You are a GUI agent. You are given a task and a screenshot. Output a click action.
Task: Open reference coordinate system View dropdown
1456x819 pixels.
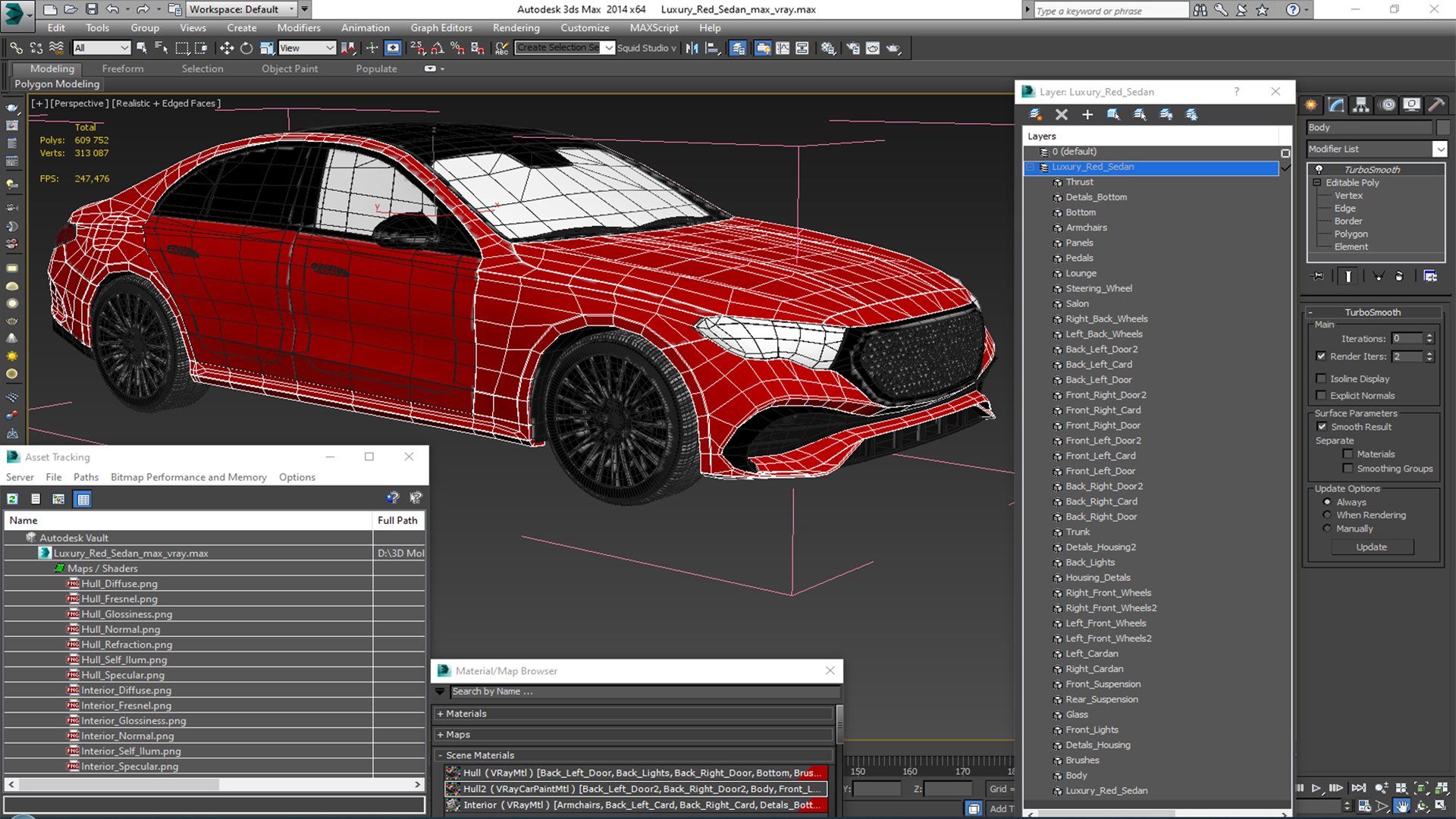pos(307,48)
